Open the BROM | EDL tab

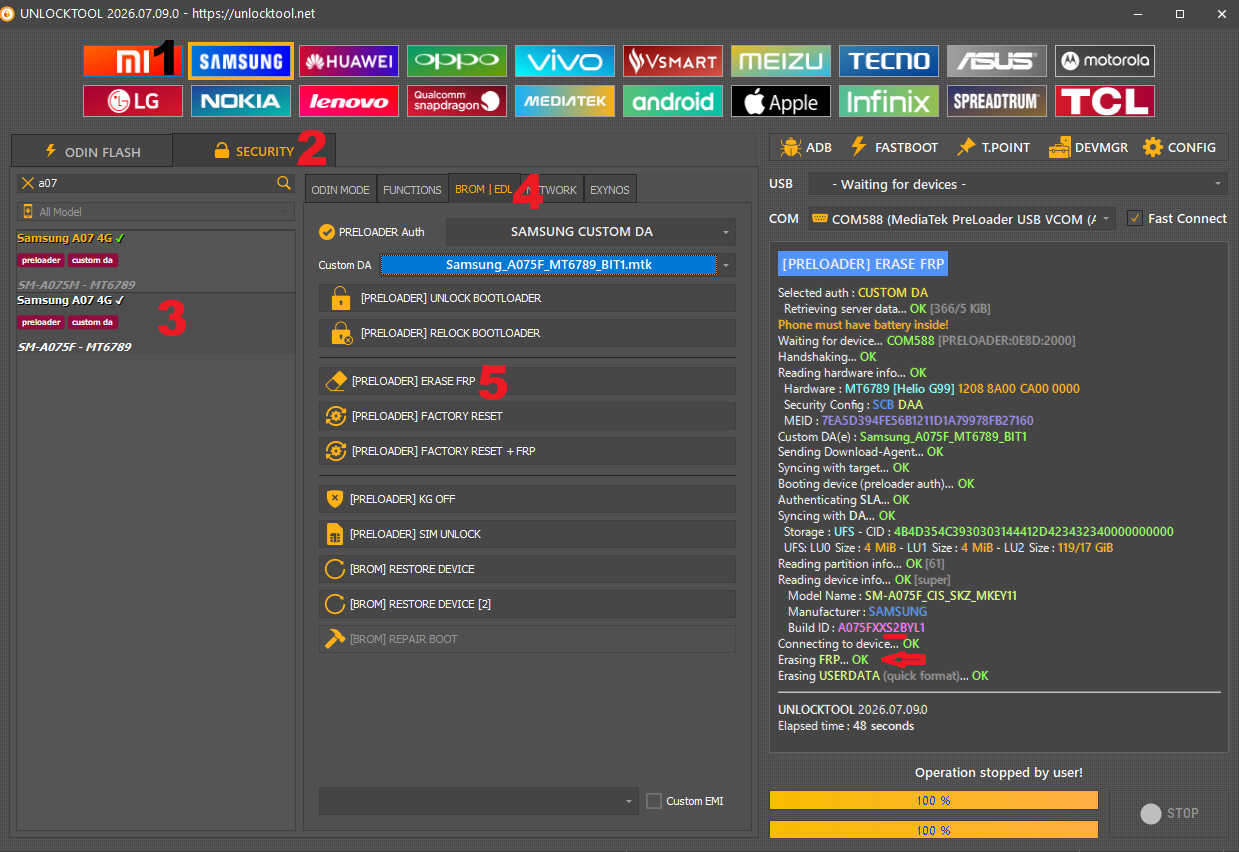pos(483,189)
